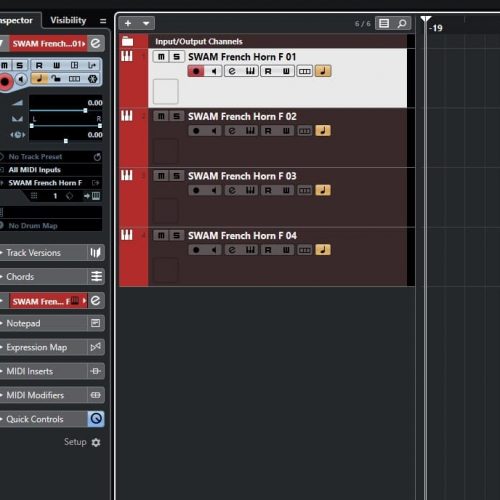Open the track list settings icon next to 6/6
Image resolution: width=500 pixels, height=500 pixels.
tap(384, 23)
